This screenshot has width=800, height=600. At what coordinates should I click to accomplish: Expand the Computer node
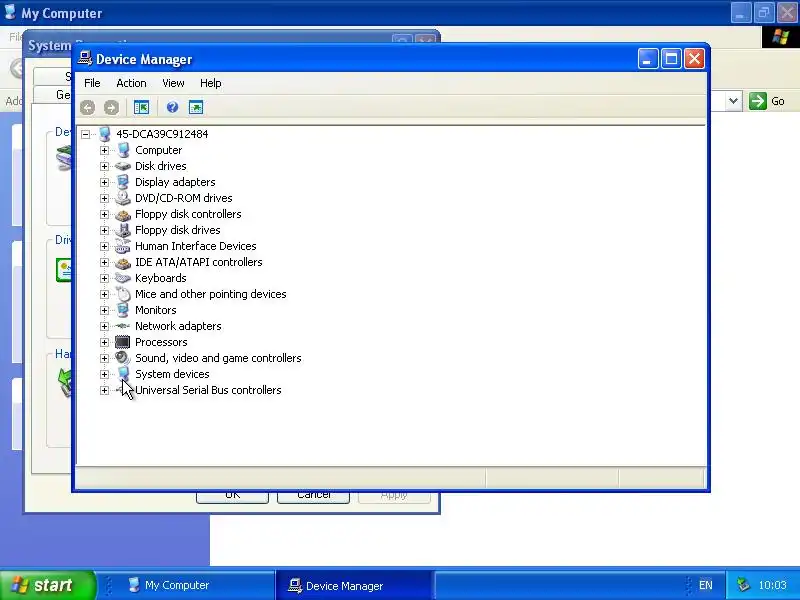click(105, 150)
